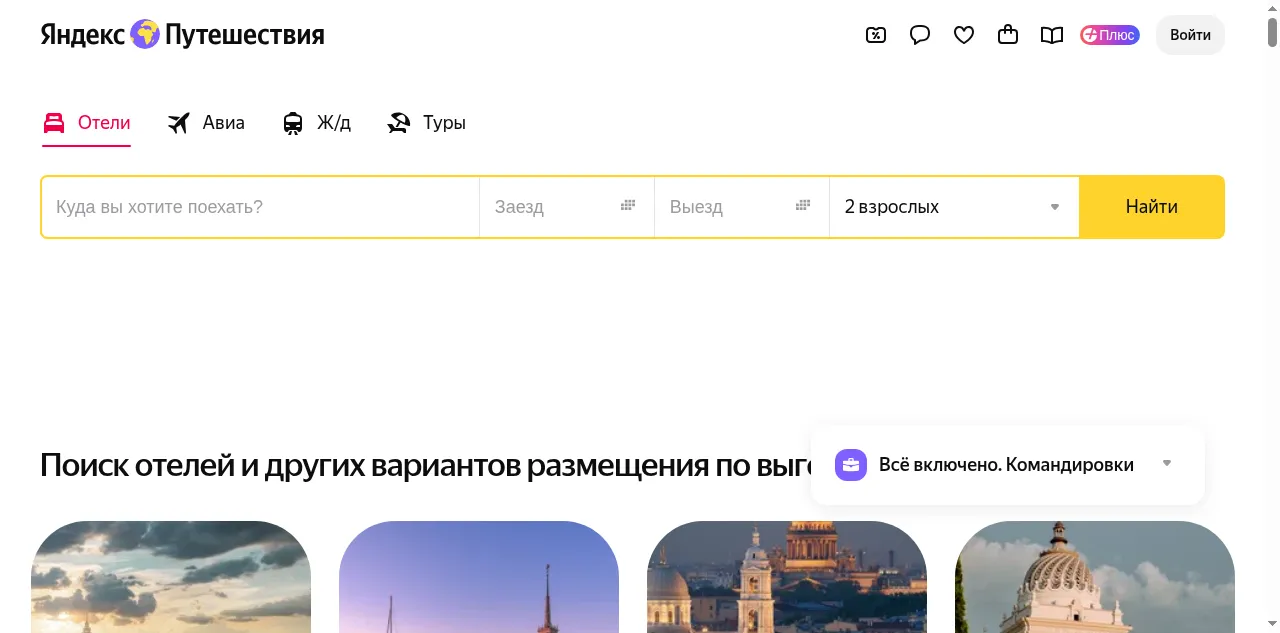Focus the 'Куда вы хотите поехать?' destination field
The width and height of the screenshot is (1280, 633).
click(260, 207)
